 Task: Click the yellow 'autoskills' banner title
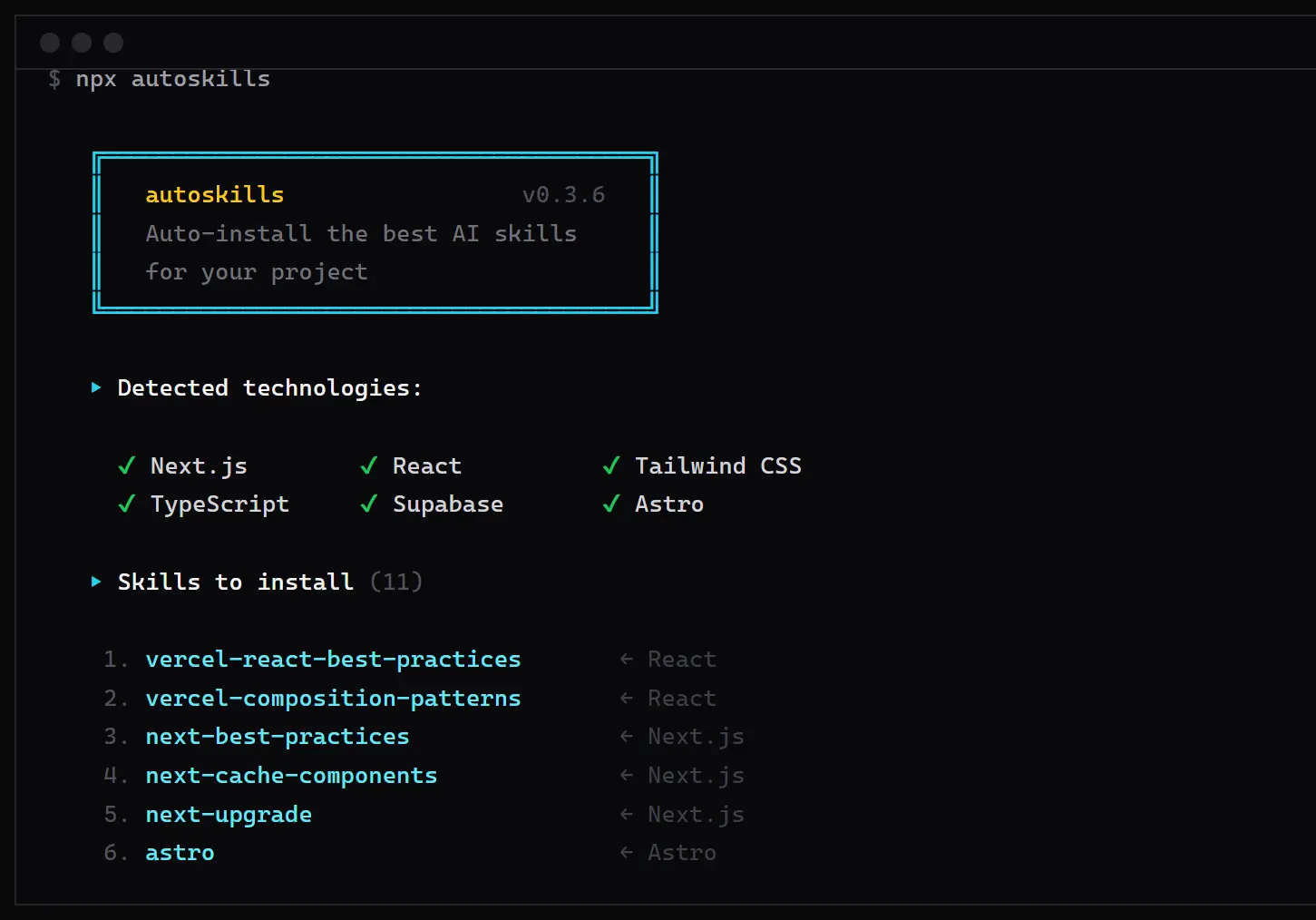215,195
